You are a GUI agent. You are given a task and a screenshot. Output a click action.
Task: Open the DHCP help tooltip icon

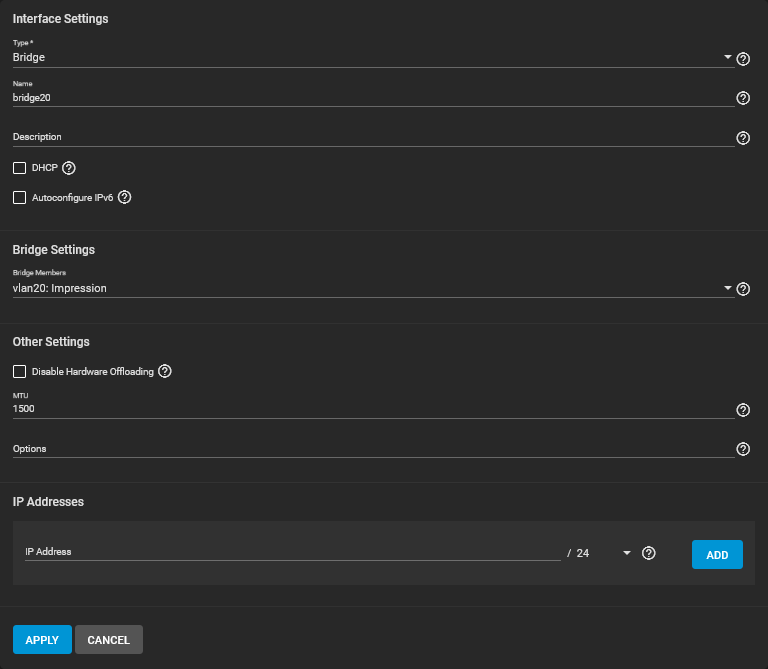tap(69, 168)
